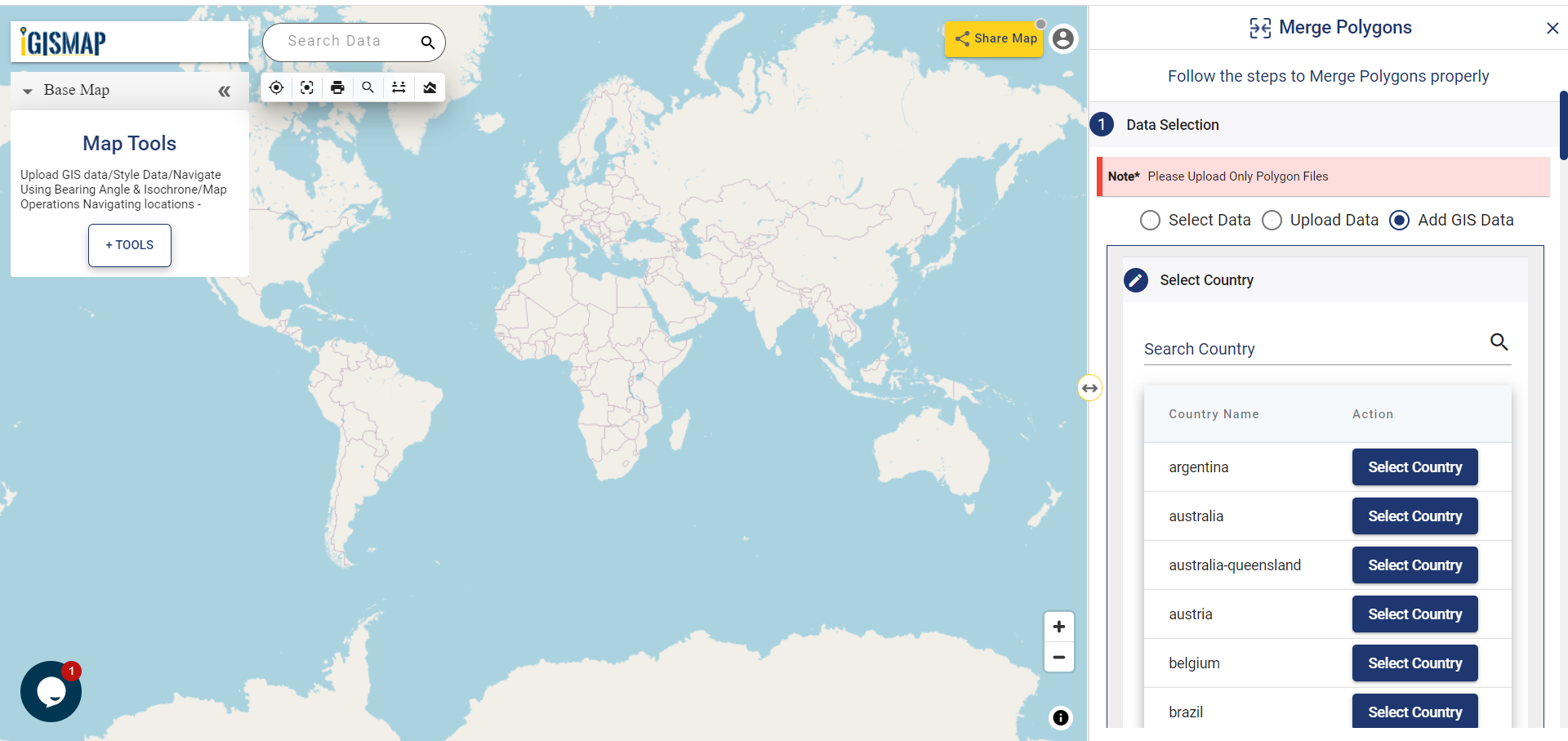The width and height of the screenshot is (1568, 741).
Task: Choose the Upload Data option
Action: pos(1271,220)
